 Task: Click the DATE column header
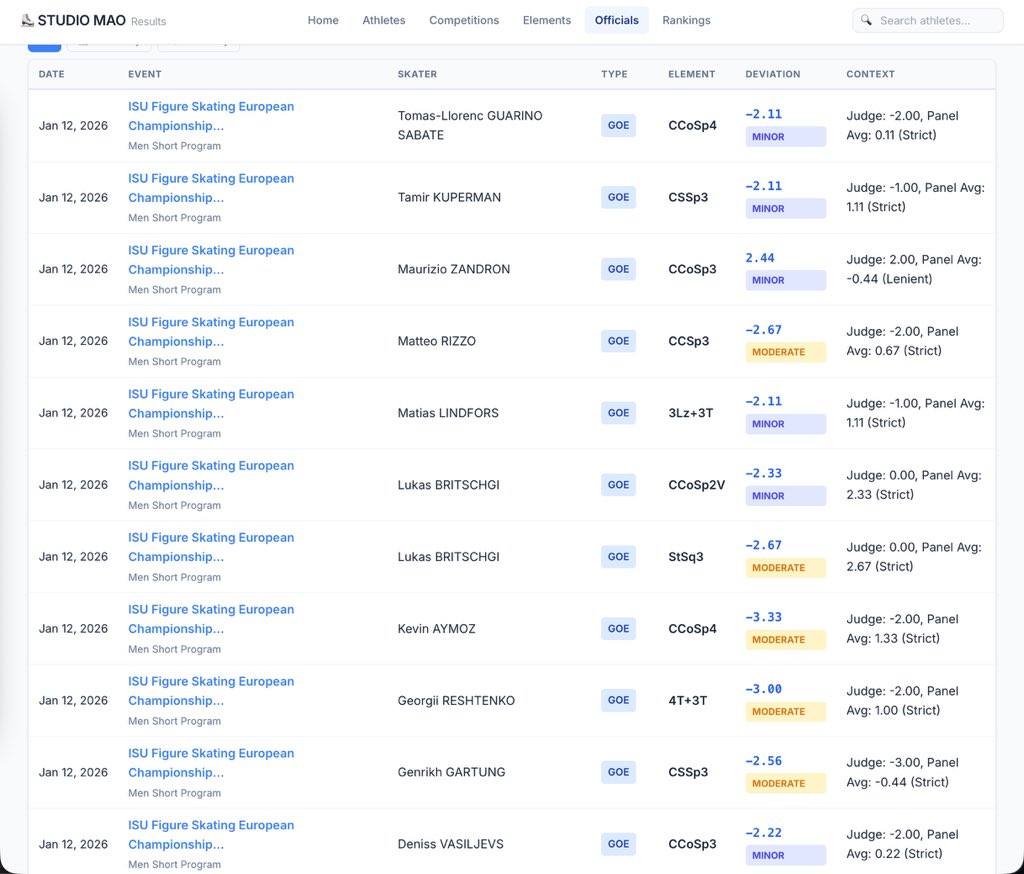(52, 74)
